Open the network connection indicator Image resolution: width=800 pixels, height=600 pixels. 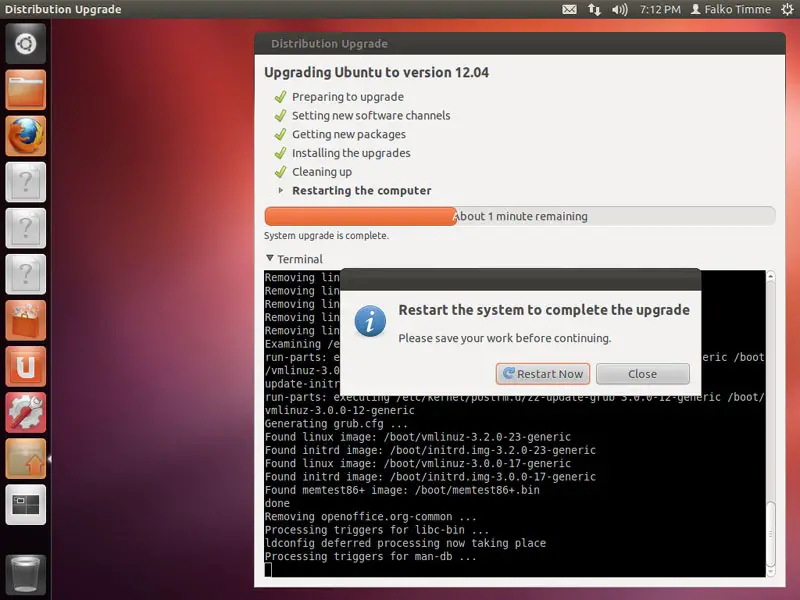pyautogui.click(x=594, y=9)
